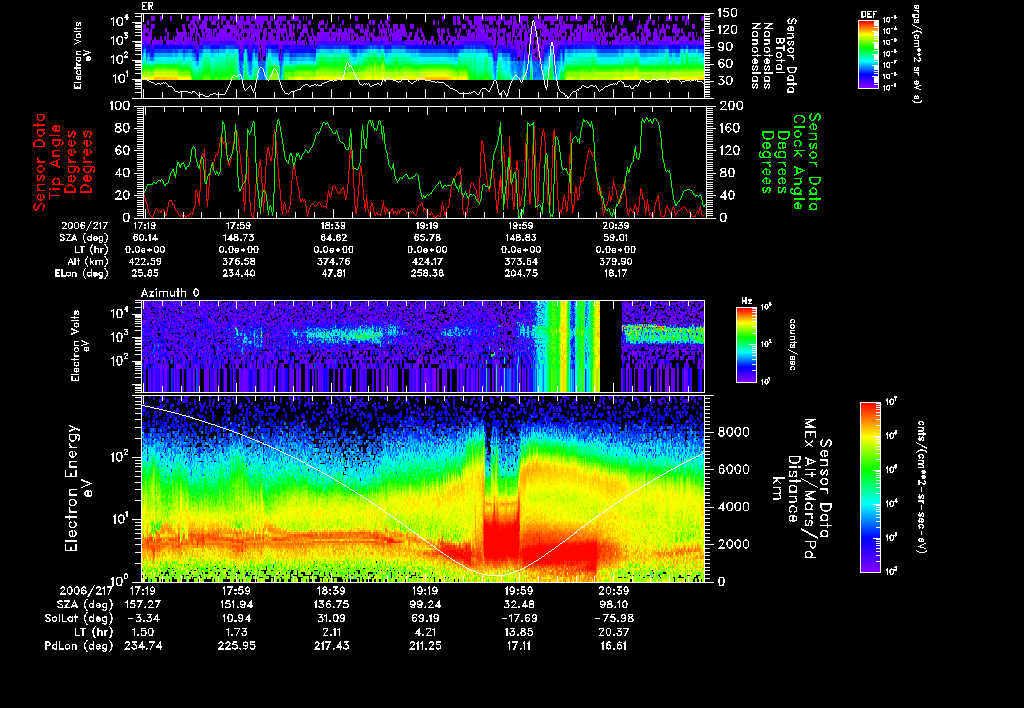
Task: Click the ELon value "47.81"
Action: [x=334, y=274]
